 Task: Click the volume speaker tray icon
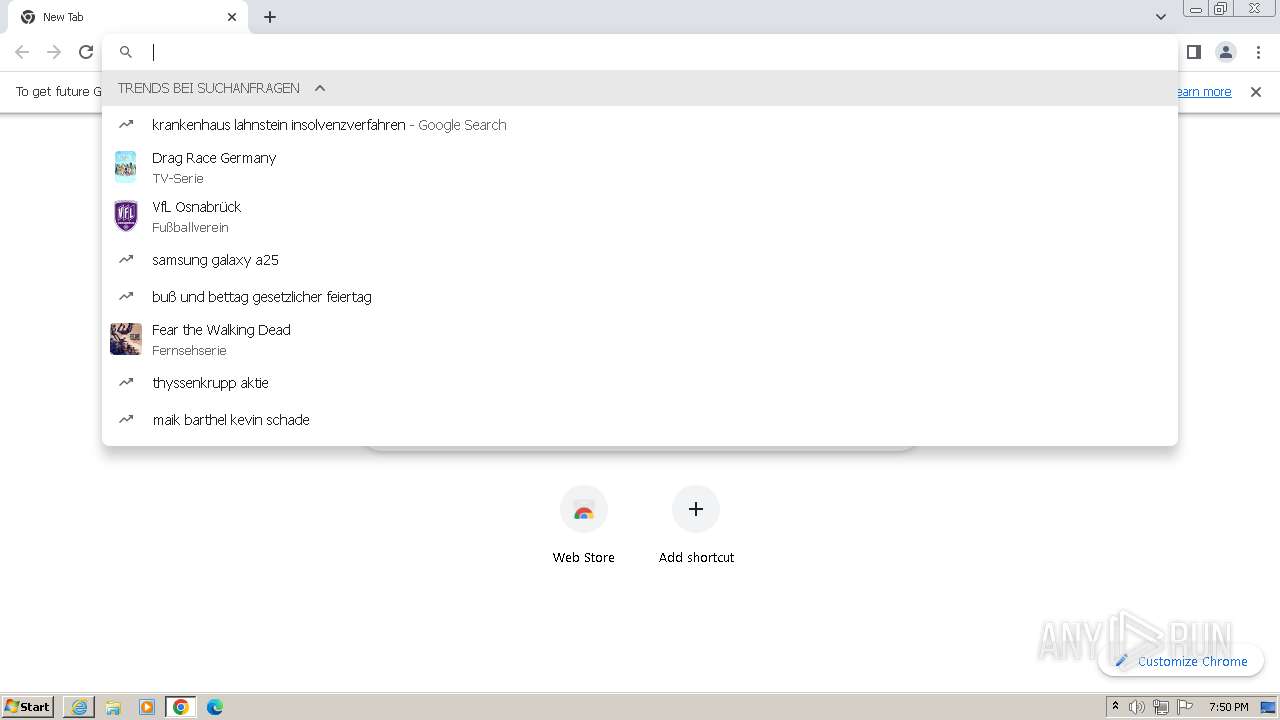[x=1137, y=707]
